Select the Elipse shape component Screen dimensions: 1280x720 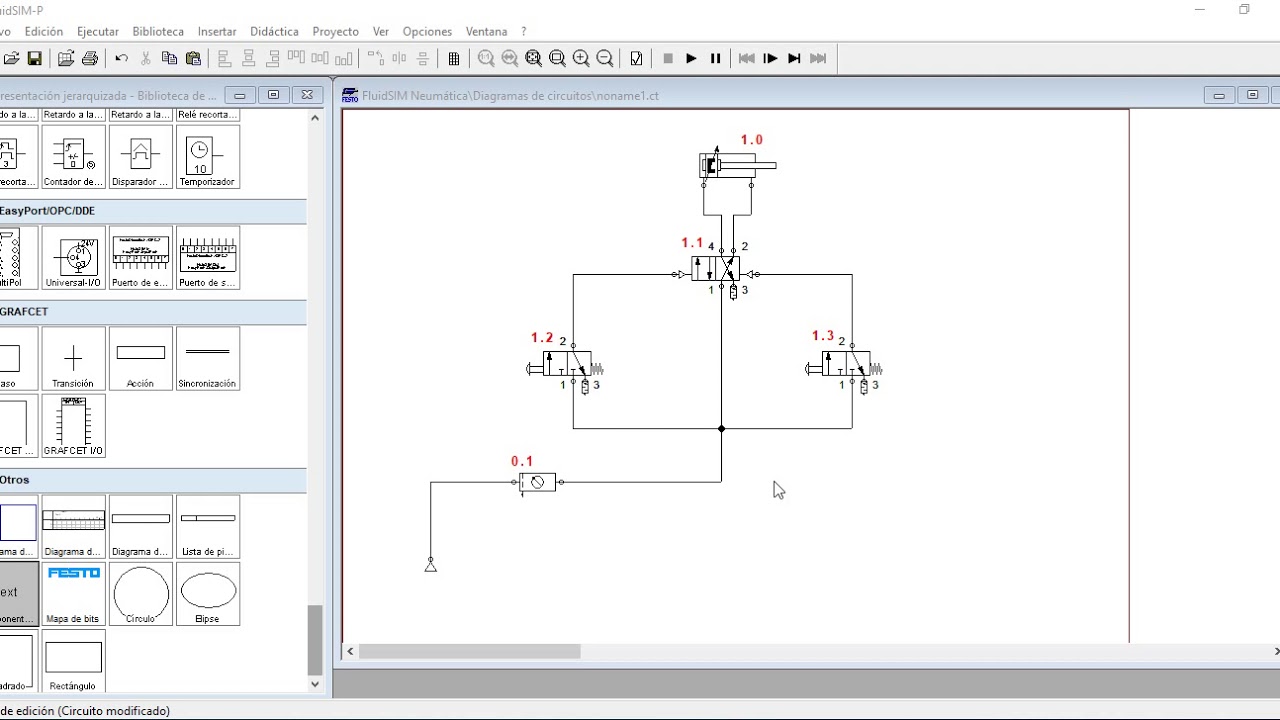click(x=207, y=594)
